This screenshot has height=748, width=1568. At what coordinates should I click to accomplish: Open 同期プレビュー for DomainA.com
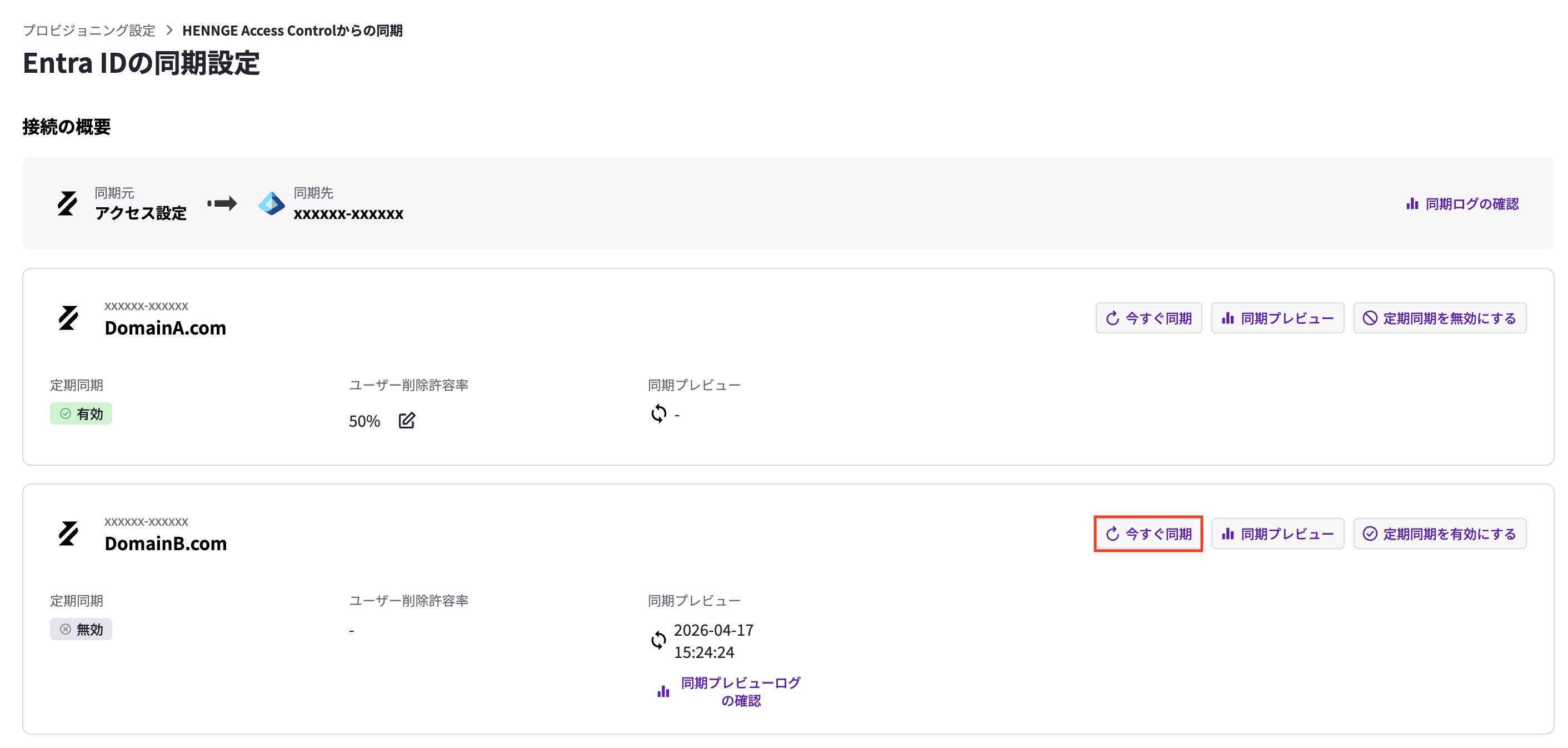pos(1277,318)
